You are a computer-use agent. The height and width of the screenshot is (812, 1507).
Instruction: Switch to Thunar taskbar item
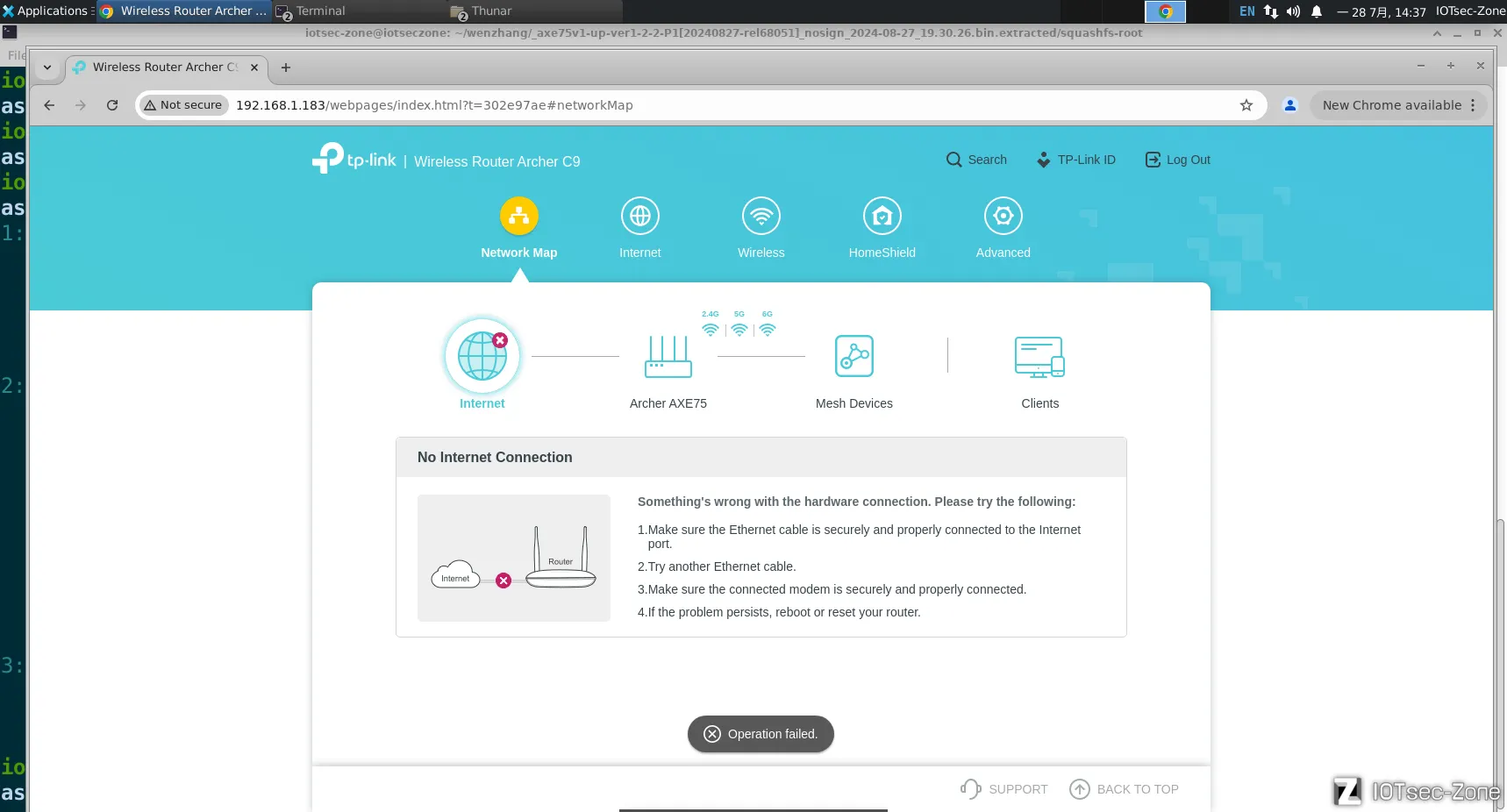click(x=534, y=11)
